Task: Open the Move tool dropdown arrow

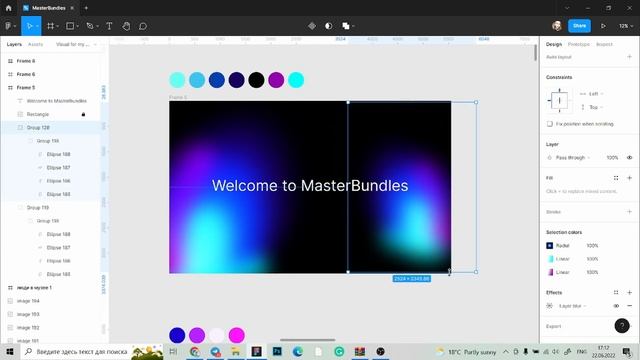Action: [x=37, y=26]
